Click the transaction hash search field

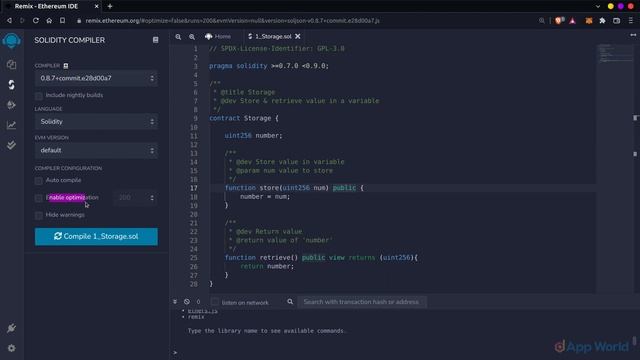tap(362, 302)
